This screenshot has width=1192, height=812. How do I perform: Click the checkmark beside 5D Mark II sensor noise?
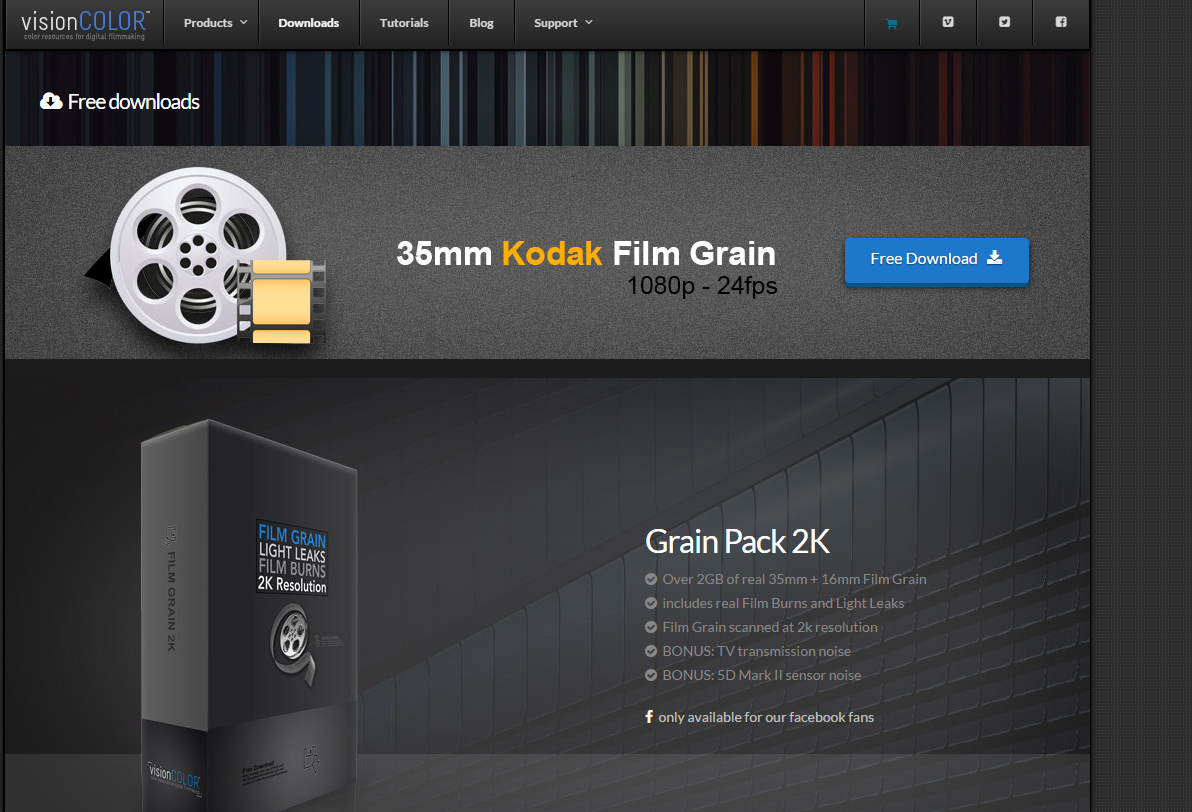point(651,675)
